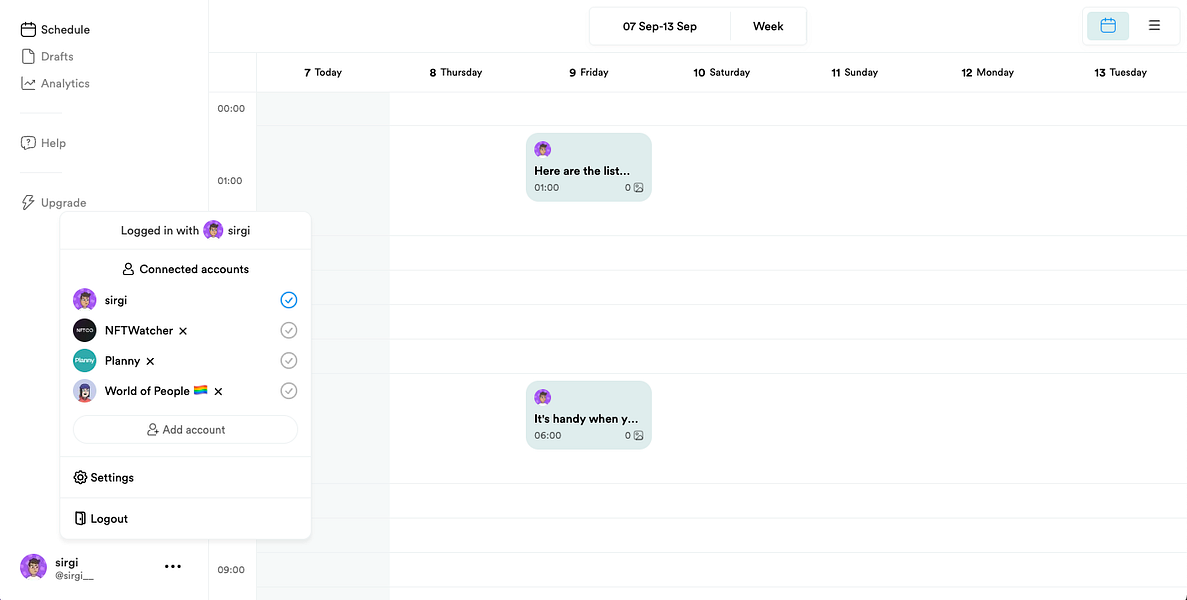Image resolution: width=1187 pixels, height=600 pixels.
Task: Click the Schedule calendar icon in sidebar
Action: coord(28,30)
